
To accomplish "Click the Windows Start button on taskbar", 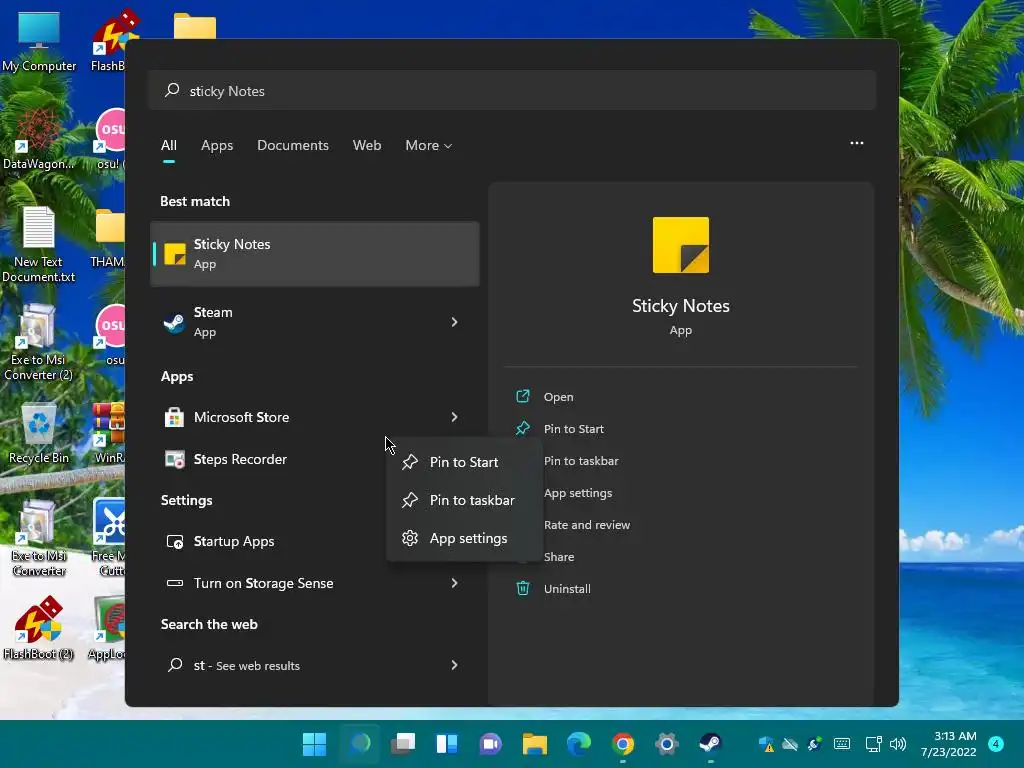I will (x=314, y=744).
